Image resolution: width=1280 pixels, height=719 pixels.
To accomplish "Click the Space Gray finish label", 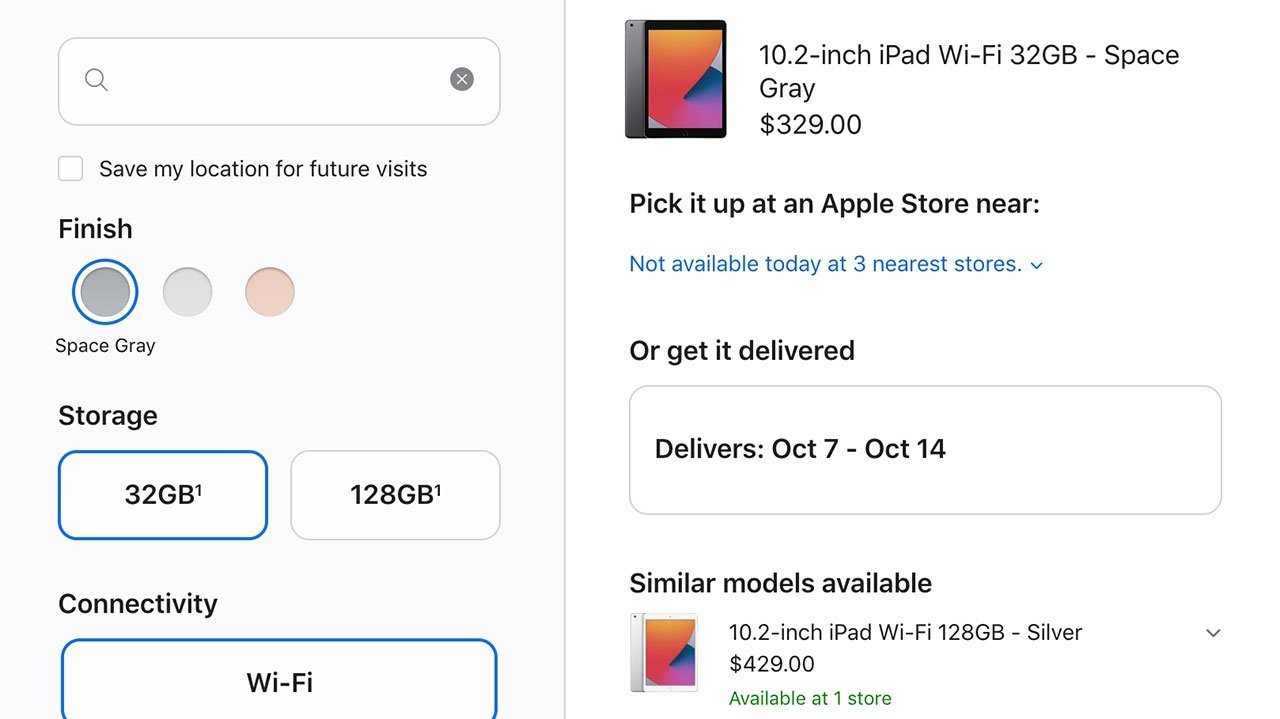I will (105, 346).
